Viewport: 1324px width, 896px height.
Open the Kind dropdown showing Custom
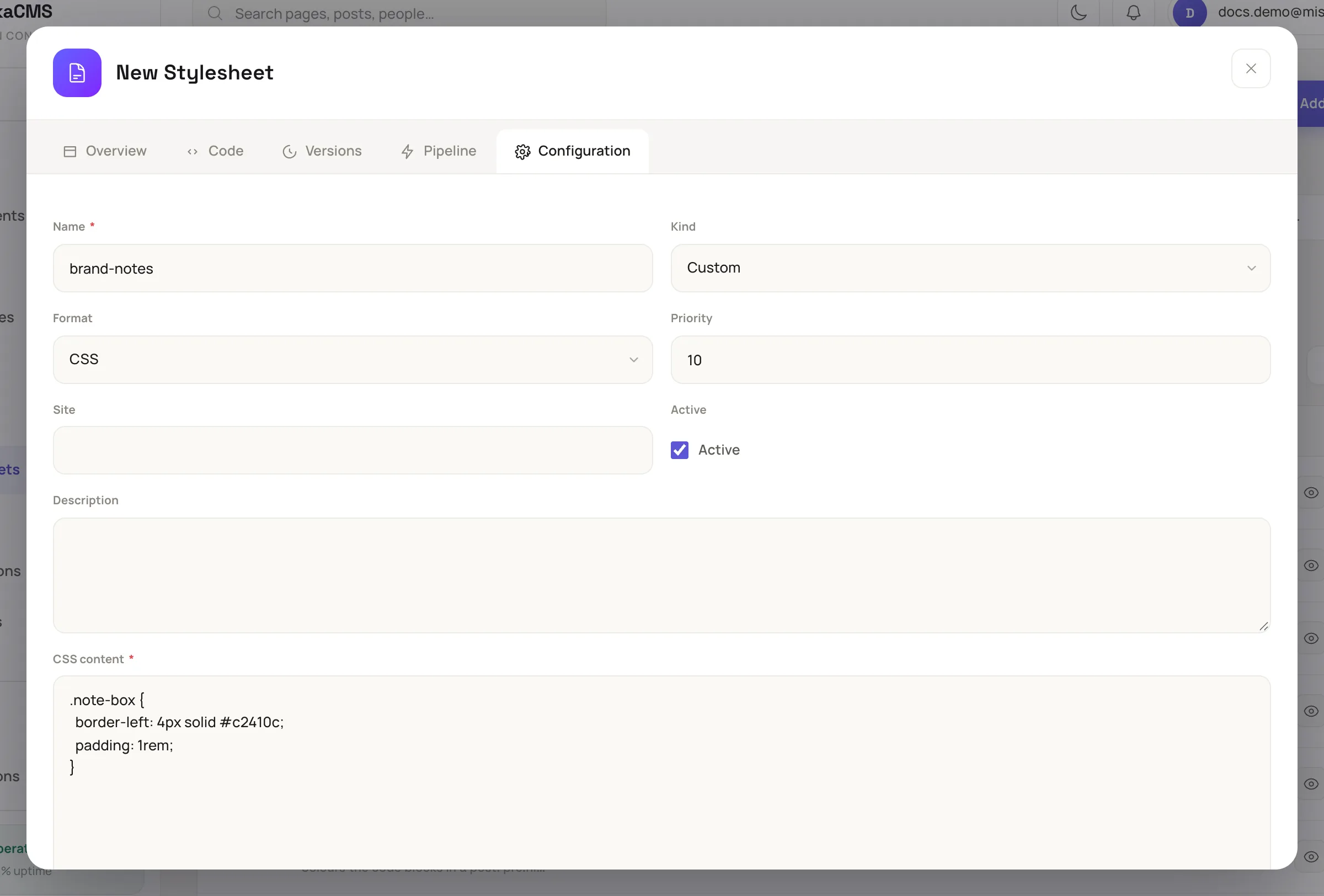(x=970, y=268)
